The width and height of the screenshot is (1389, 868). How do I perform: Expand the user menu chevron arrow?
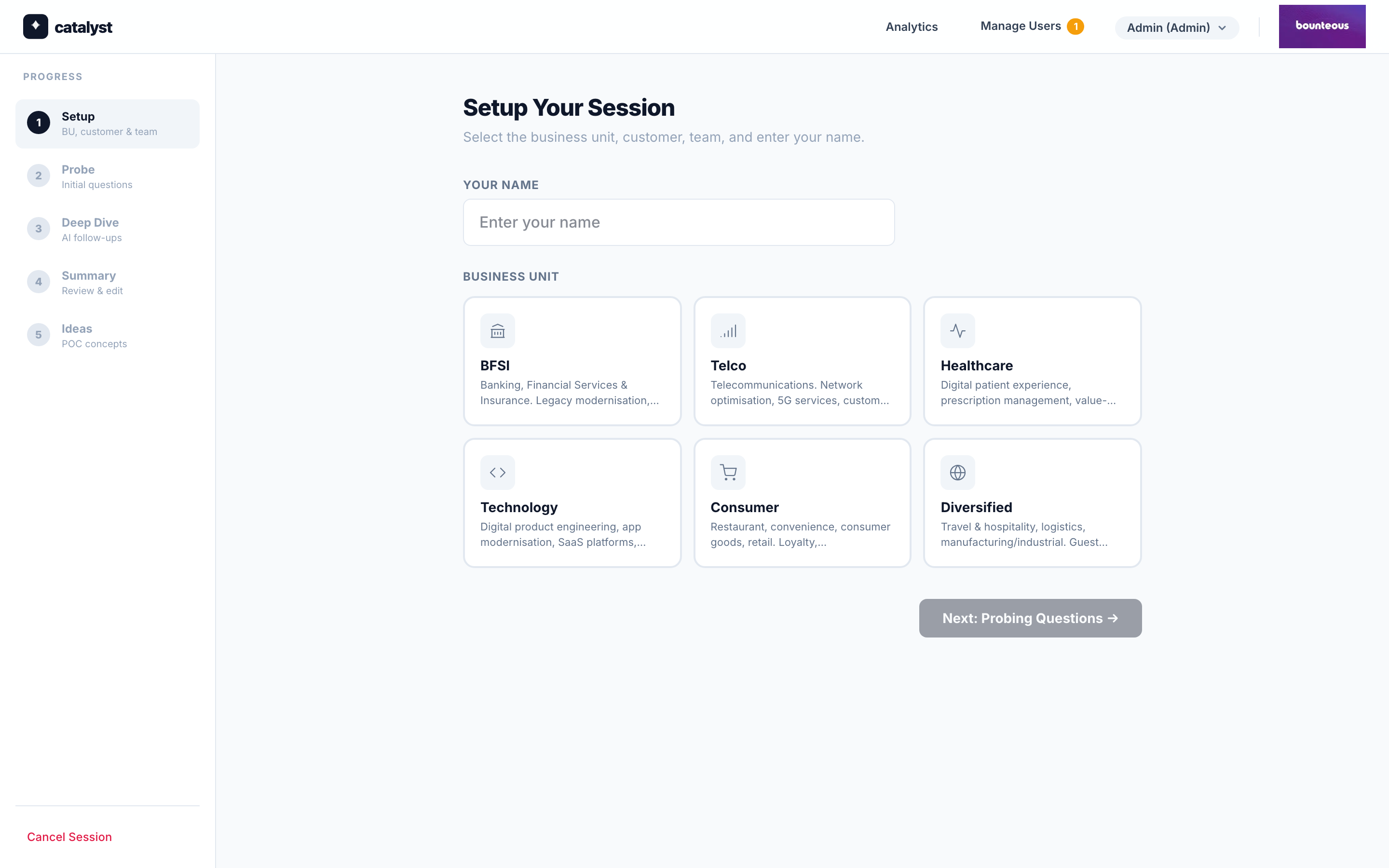pyautogui.click(x=1222, y=28)
